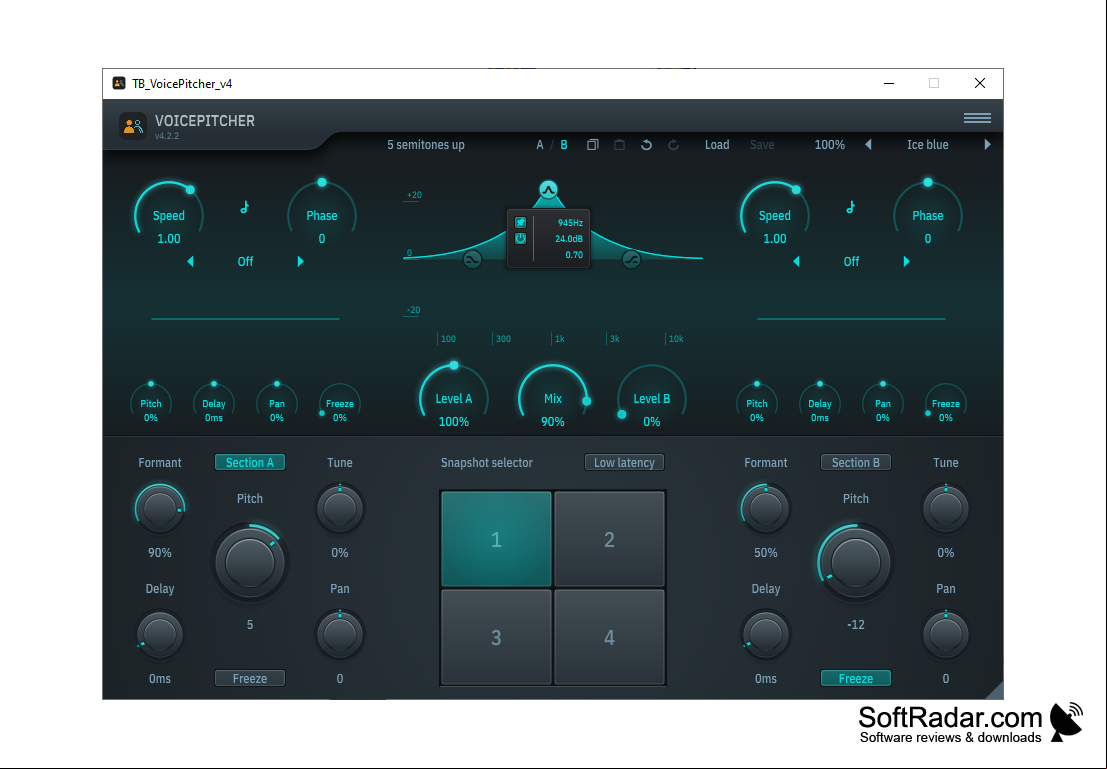Click the 0.70 Q value field
The width and height of the screenshot is (1107, 769).
pos(574,255)
